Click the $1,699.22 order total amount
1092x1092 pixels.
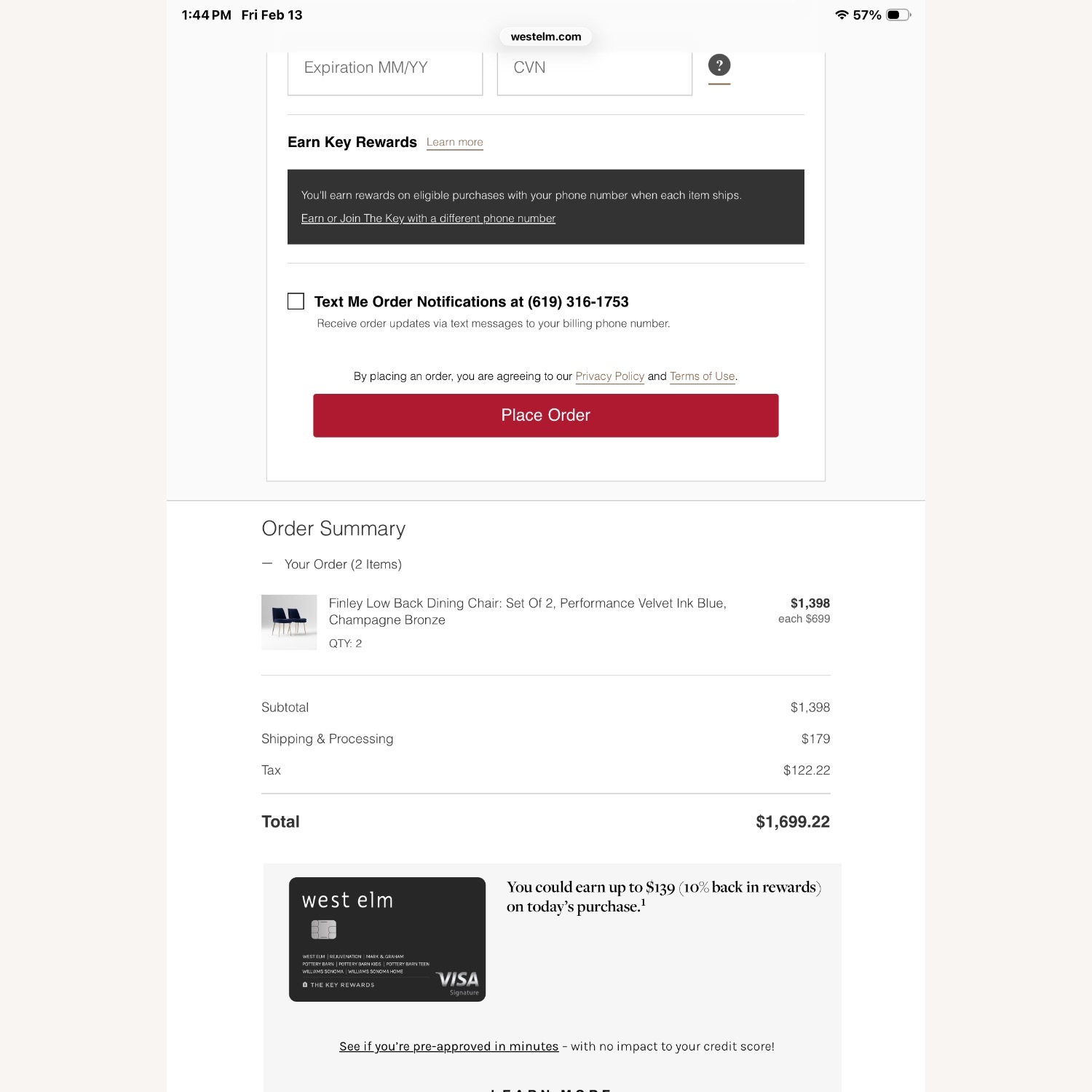pyautogui.click(x=792, y=822)
